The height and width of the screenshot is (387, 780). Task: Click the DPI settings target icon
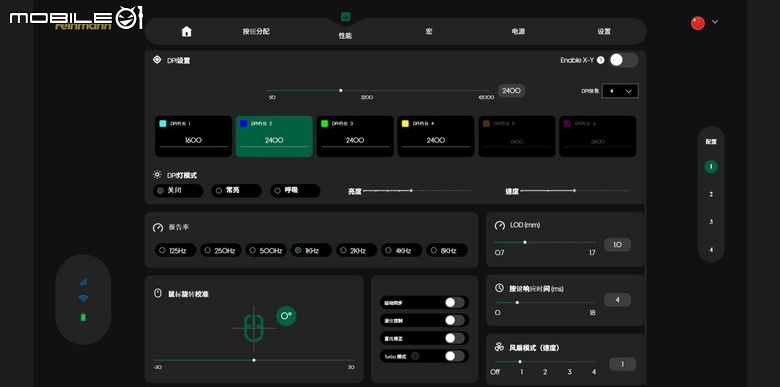point(157,60)
